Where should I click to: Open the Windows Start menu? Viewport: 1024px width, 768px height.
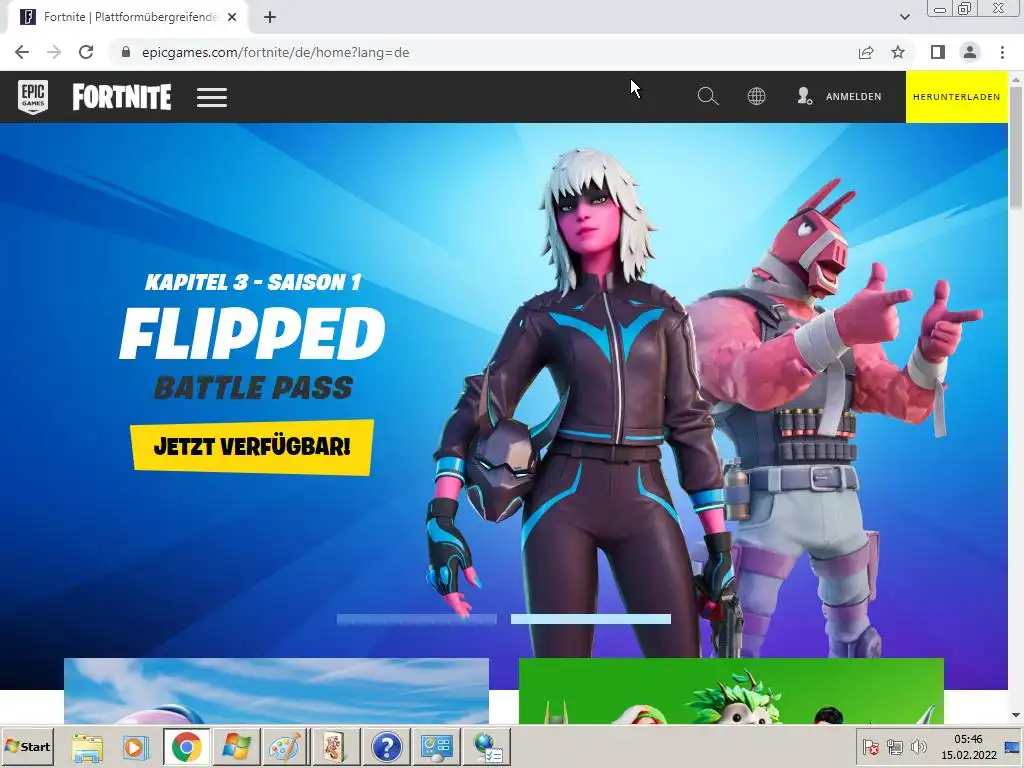[x=27, y=746]
